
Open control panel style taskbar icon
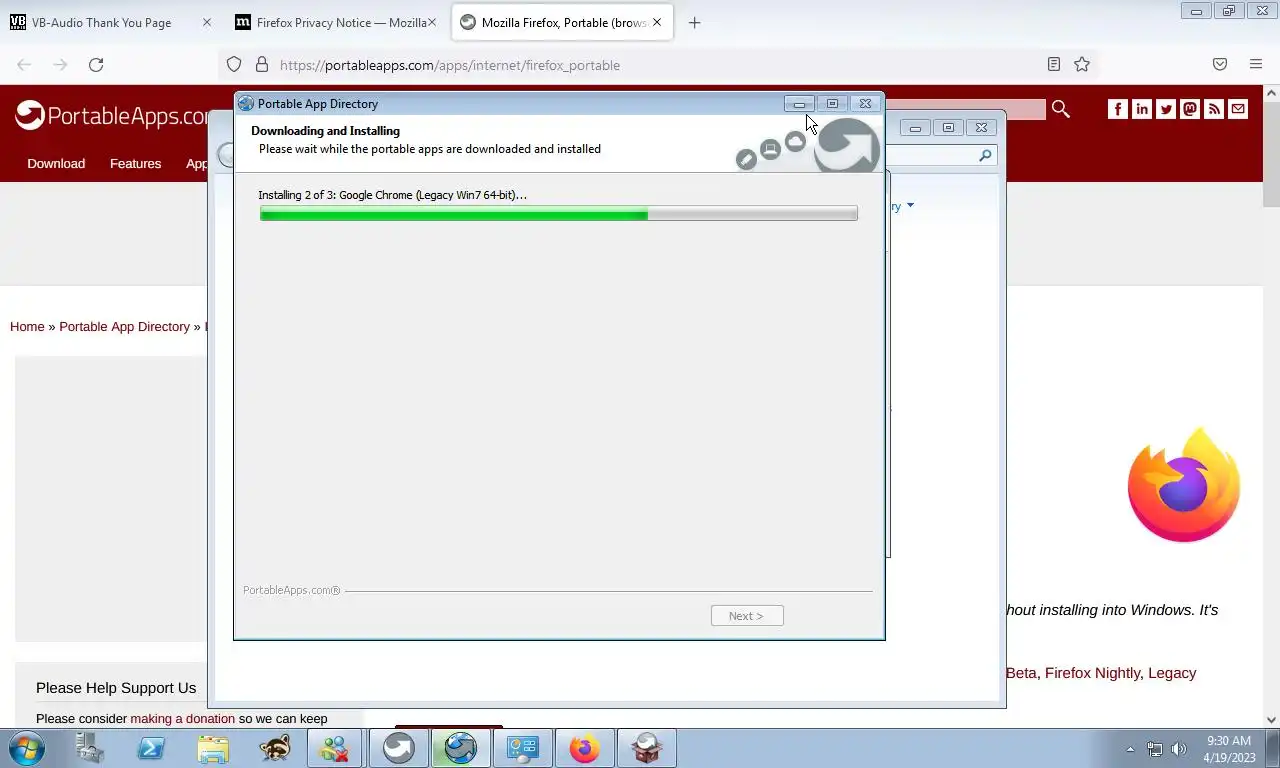(x=522, y=748)
